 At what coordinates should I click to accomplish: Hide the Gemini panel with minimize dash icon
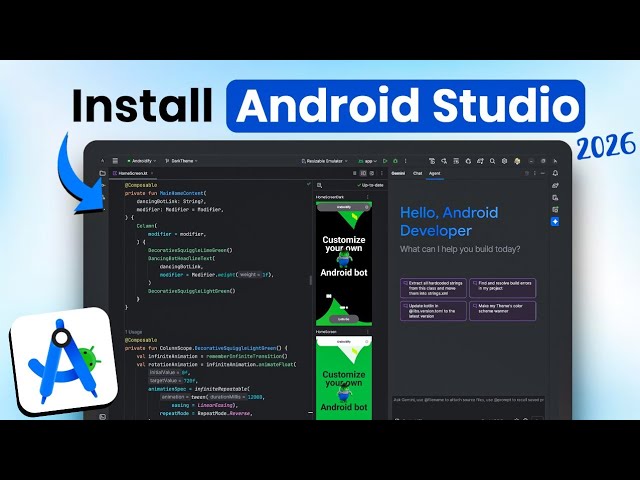pos(543,173)
